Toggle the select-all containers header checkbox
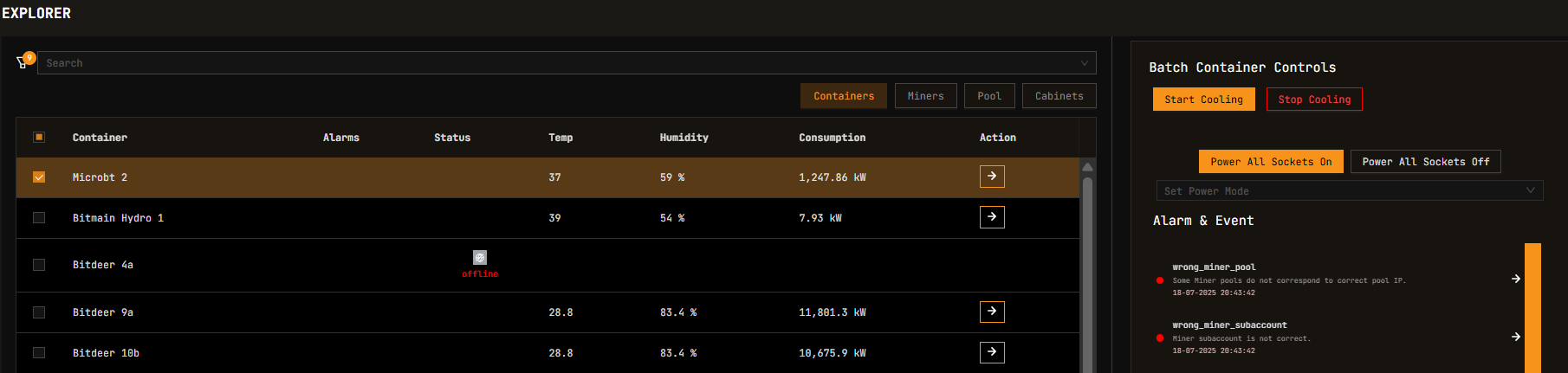Image resolution: width=1568 pixels, height=373 pixels. (x=39, y=138)
